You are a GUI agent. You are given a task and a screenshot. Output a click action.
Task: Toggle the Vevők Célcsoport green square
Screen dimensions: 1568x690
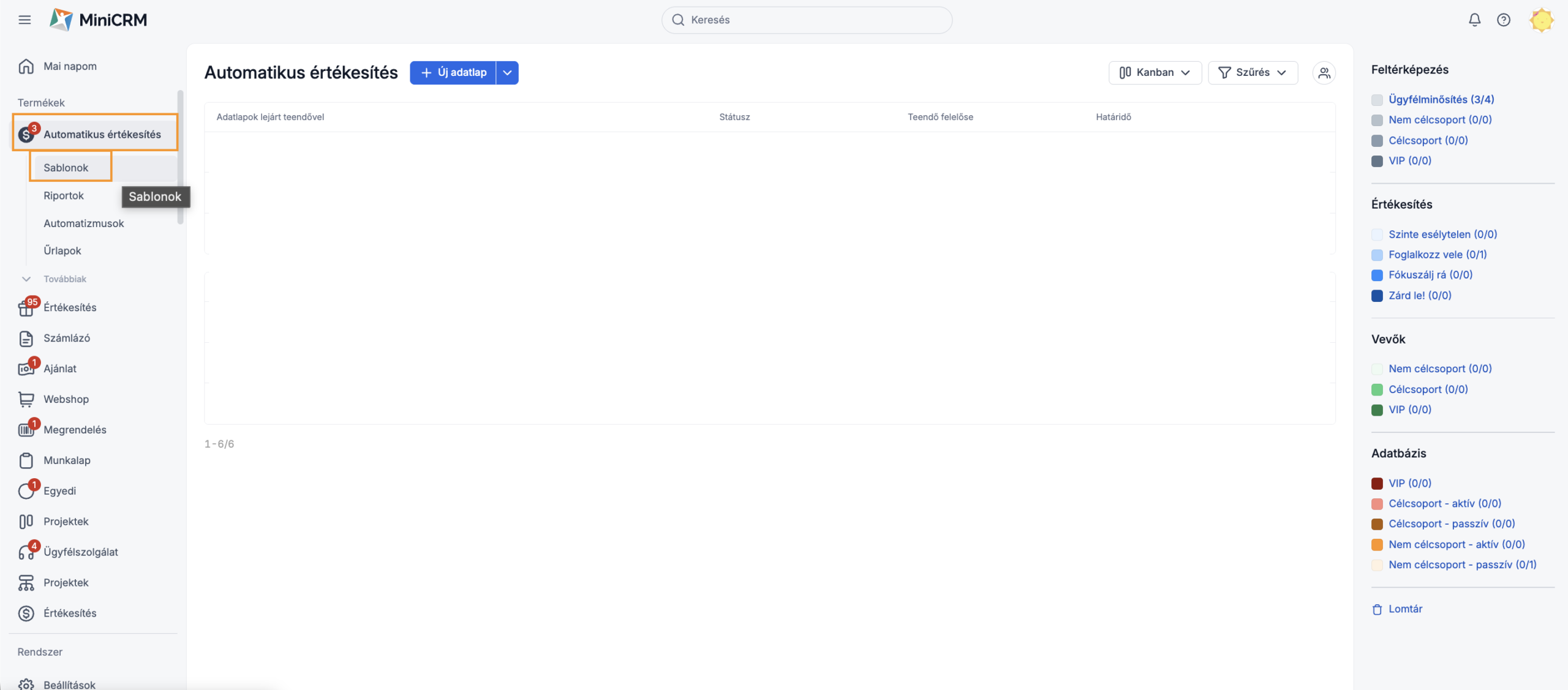click(1377, 389)
